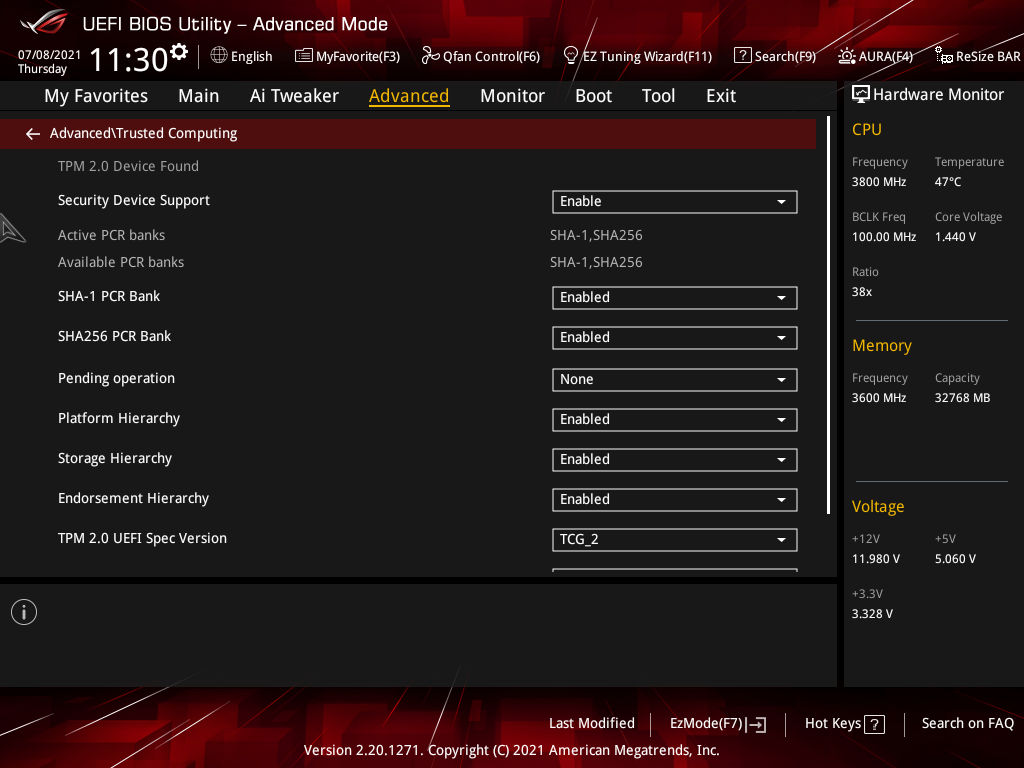Click the CPU temperature value 47°C
The width and height of the screenshot is (1024, 768).
pyautogui.click(x=948, y=182)
